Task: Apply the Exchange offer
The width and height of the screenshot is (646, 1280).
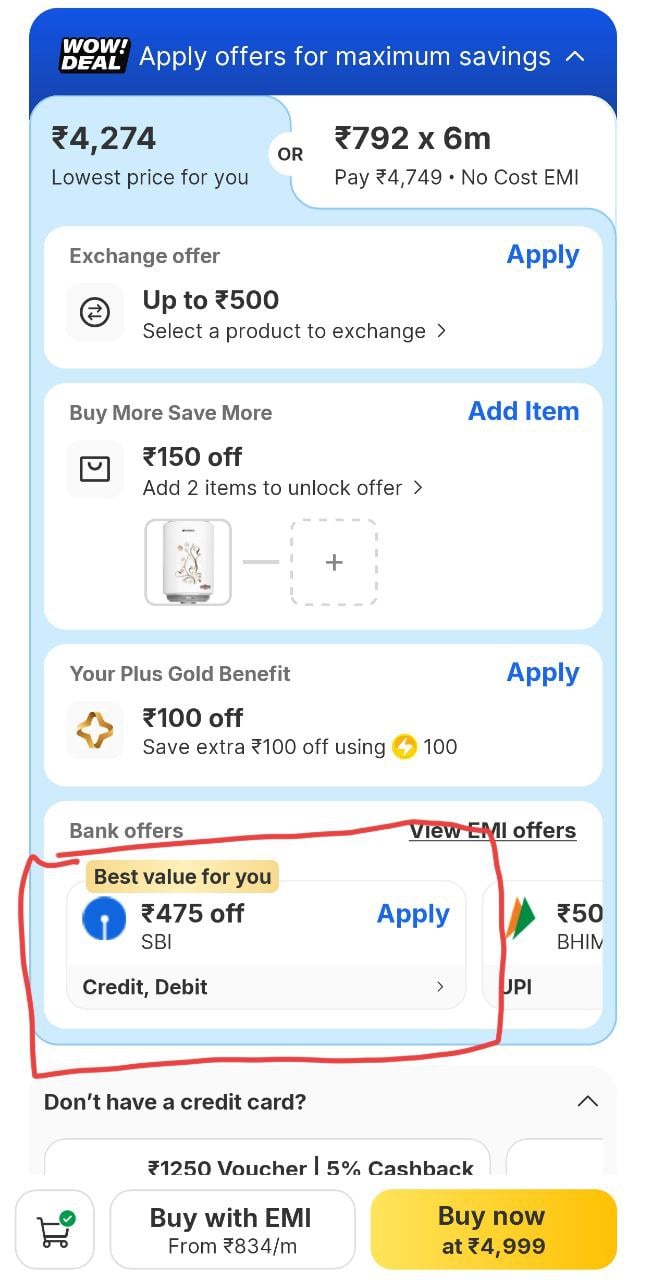Action: 542,255
